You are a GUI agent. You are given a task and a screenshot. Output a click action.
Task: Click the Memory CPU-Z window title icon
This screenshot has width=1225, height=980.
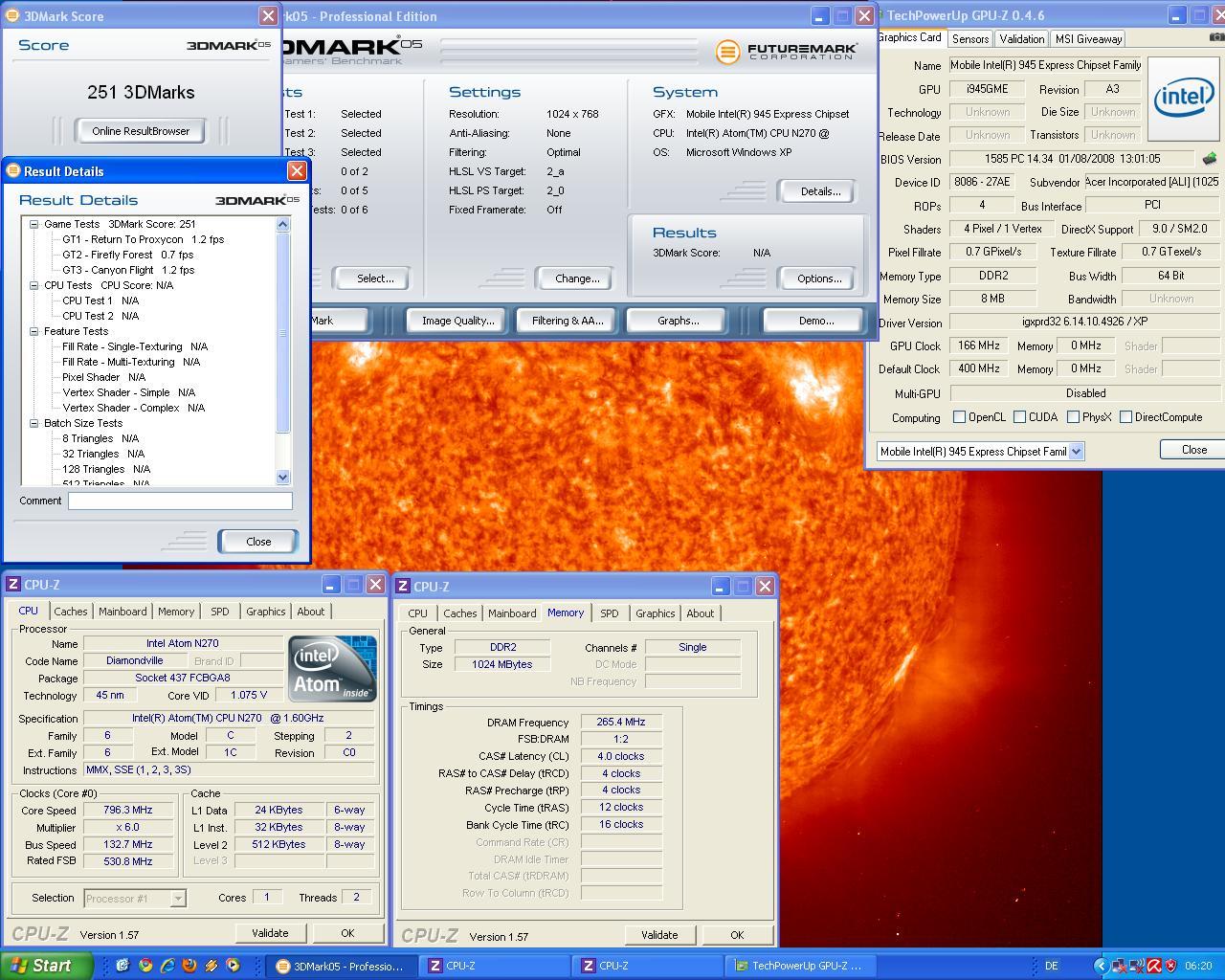(403, 586)
